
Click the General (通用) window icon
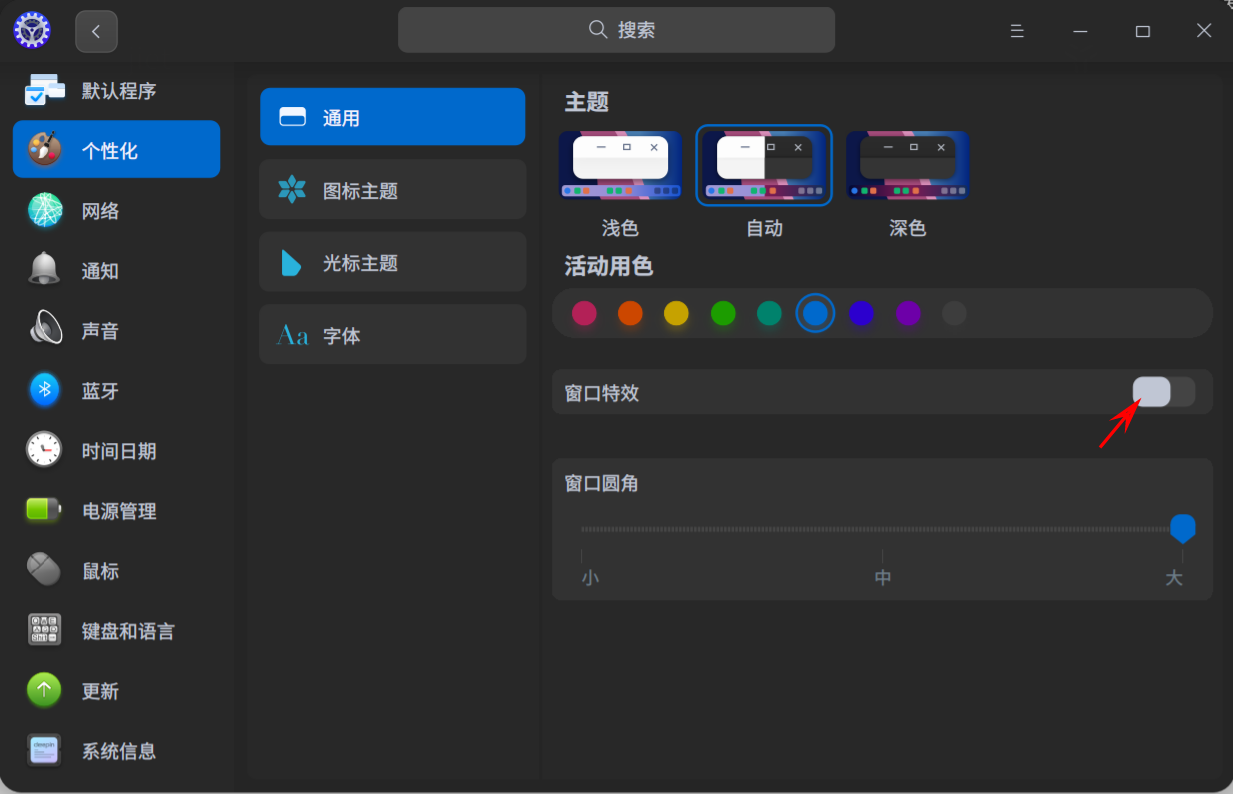pyautogui.click(x=292, y=117)
